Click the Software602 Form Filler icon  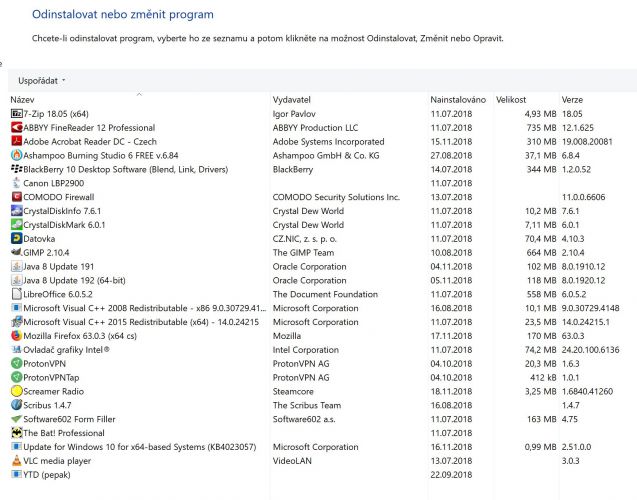click(16, 419)
